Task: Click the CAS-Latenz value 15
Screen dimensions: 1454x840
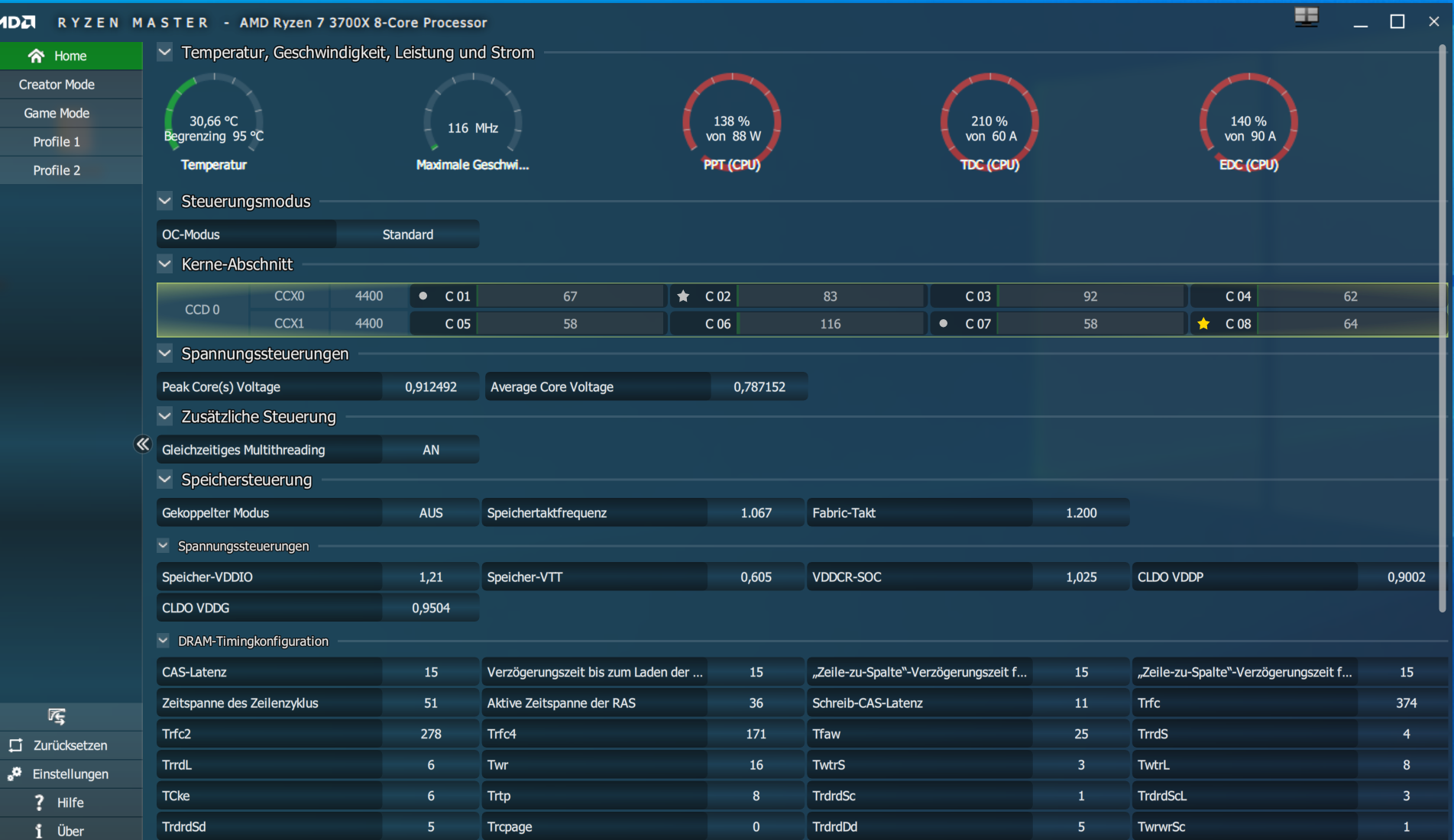Action: coord(431,672)
